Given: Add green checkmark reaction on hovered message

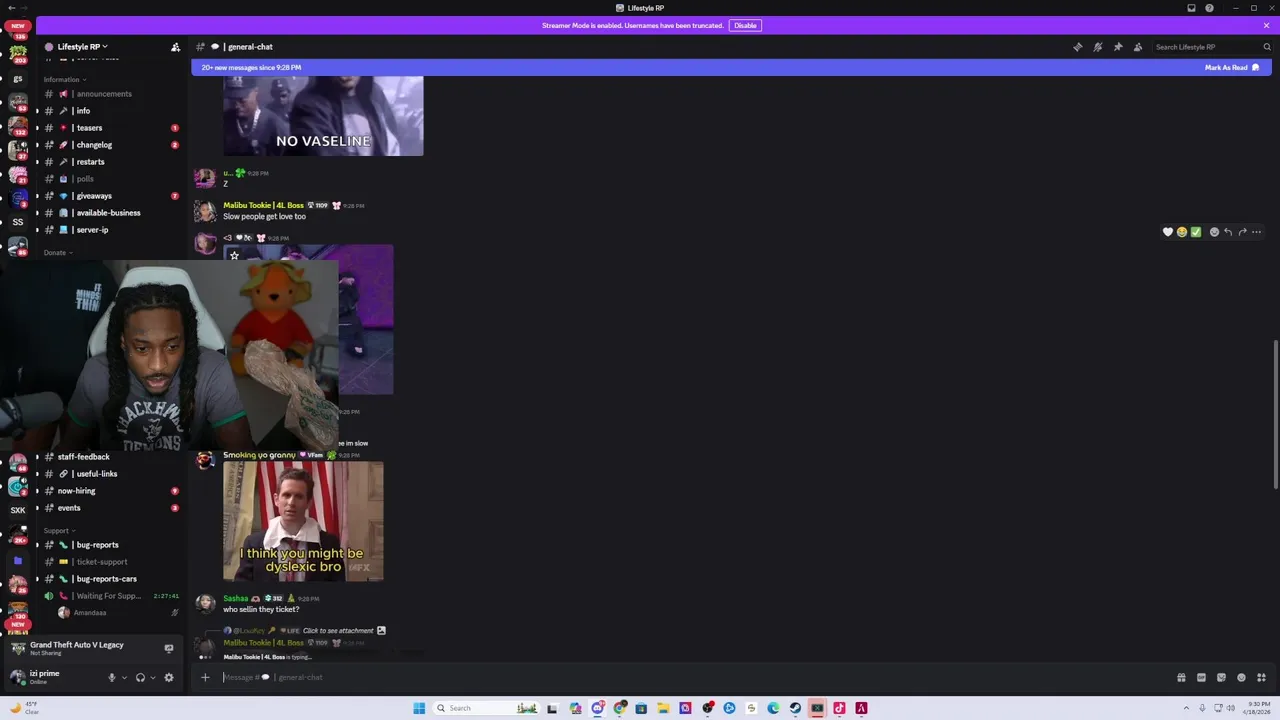Looking at the screenshot, I should tap(1195, 232).
